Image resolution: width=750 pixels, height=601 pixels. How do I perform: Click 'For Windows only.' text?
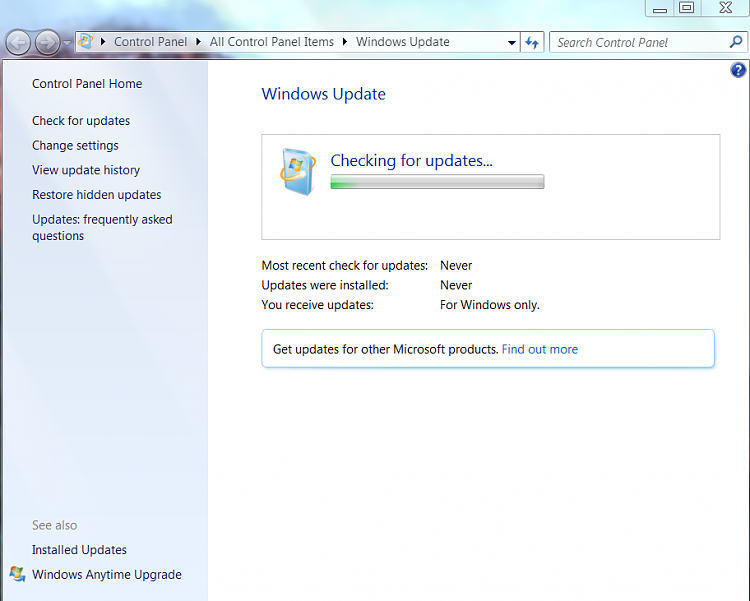490,305
